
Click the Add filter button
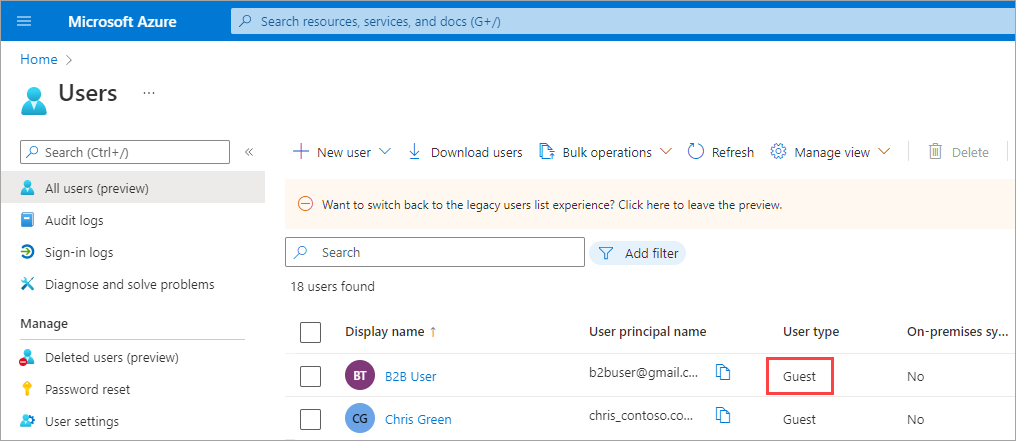(637, 253)
